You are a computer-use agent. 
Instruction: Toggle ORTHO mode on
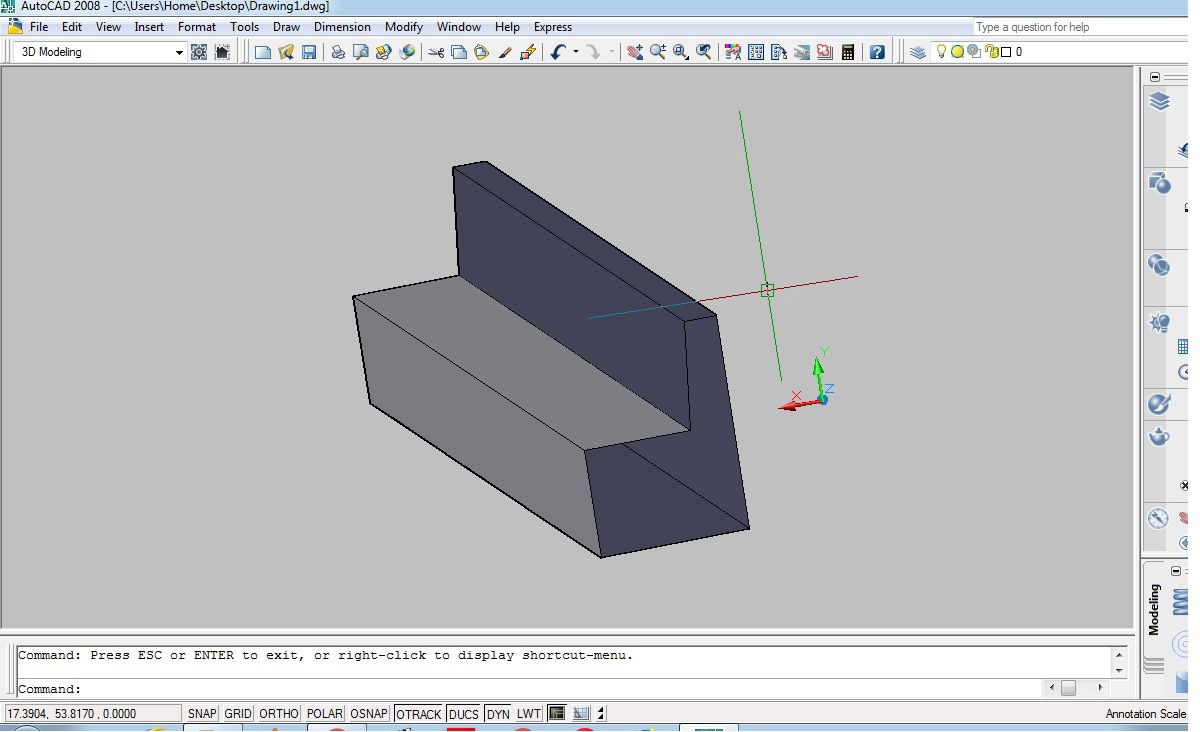[x=278, y=714]
